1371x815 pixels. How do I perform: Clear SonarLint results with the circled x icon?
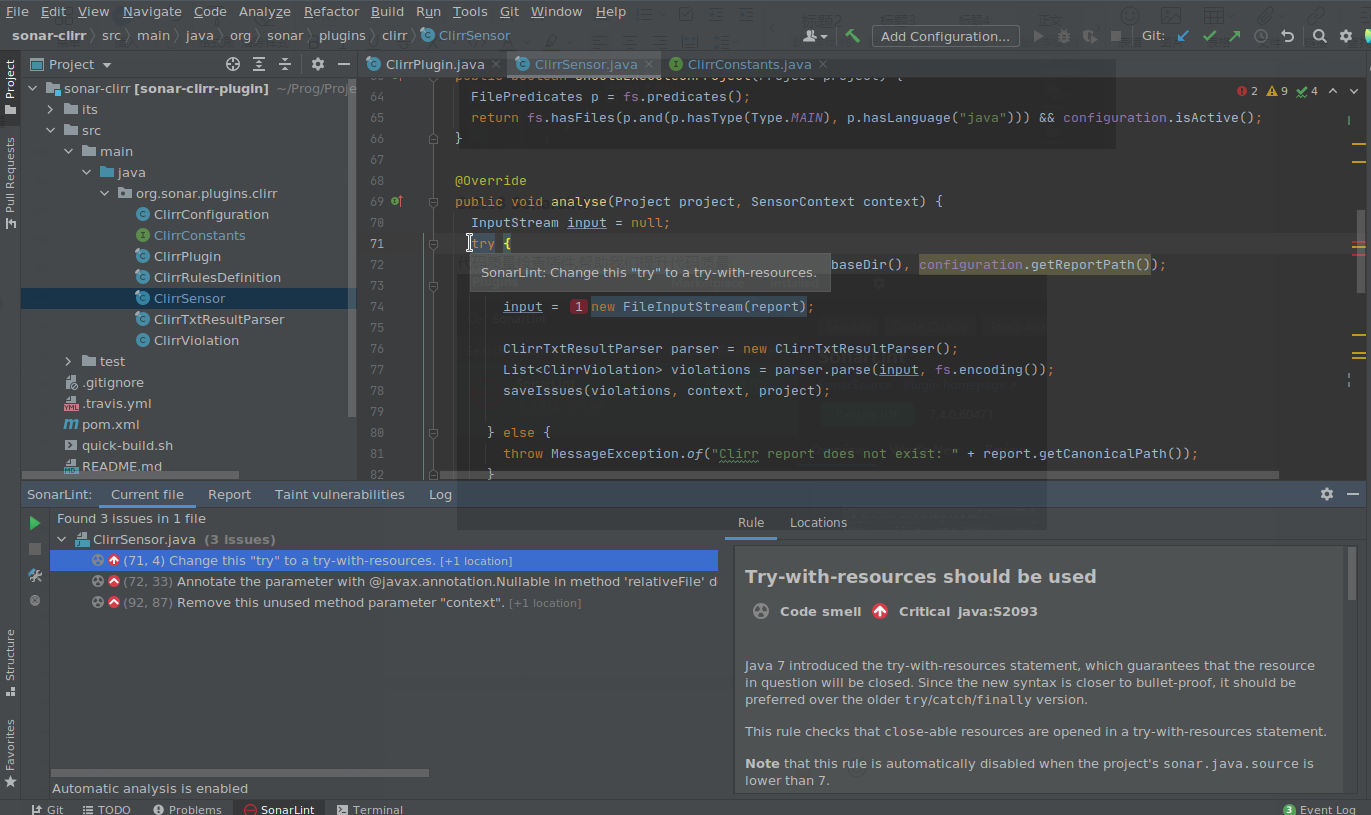coord(35,600)
